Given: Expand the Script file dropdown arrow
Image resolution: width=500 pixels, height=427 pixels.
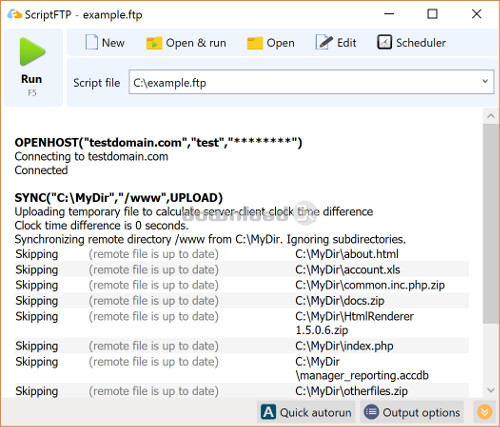Looking at the screenshot, I should click(x=485, y=81).
